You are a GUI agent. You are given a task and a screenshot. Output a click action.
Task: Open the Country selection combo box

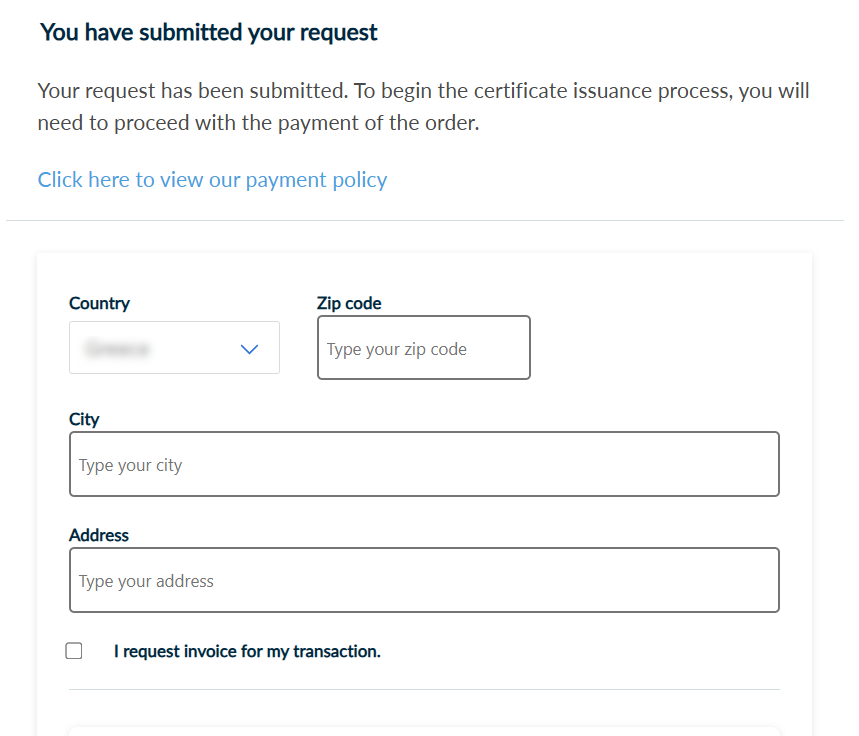coord(174,347)
